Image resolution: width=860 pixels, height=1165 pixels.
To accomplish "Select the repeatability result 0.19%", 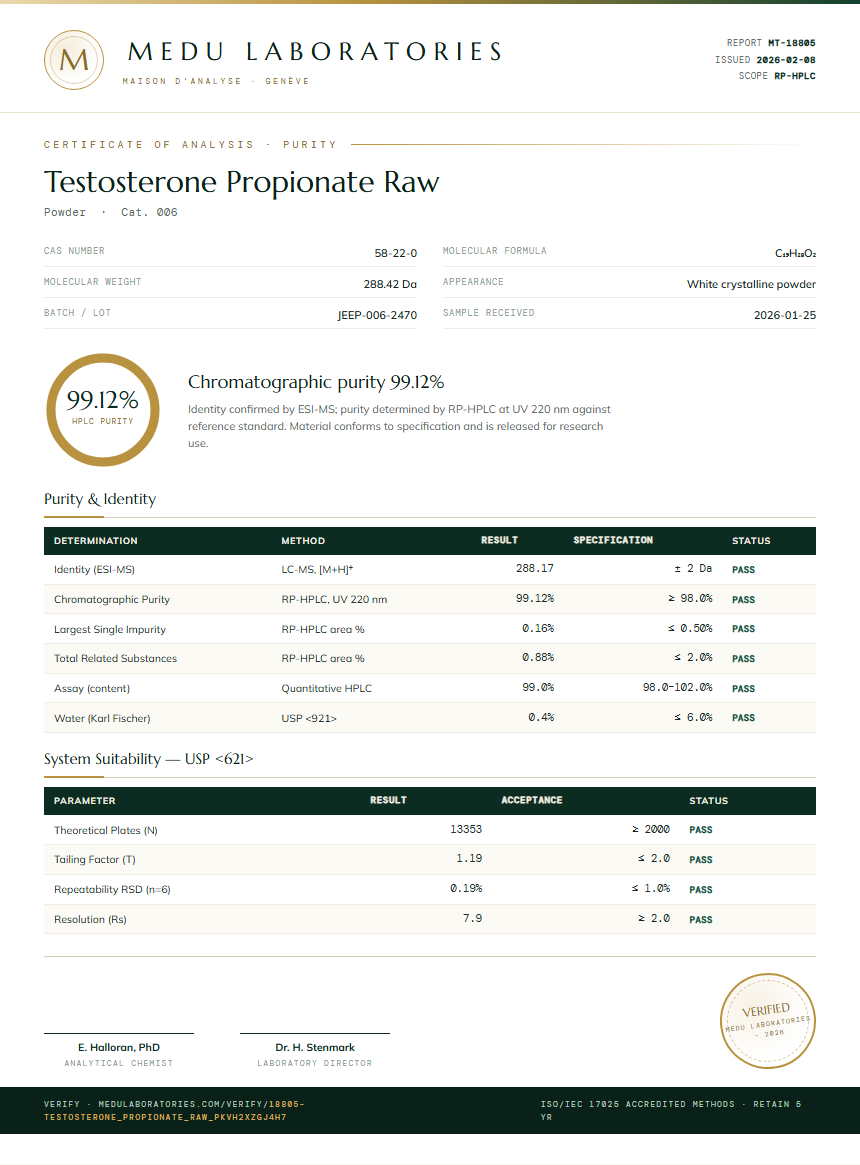I will coord(466,889).
